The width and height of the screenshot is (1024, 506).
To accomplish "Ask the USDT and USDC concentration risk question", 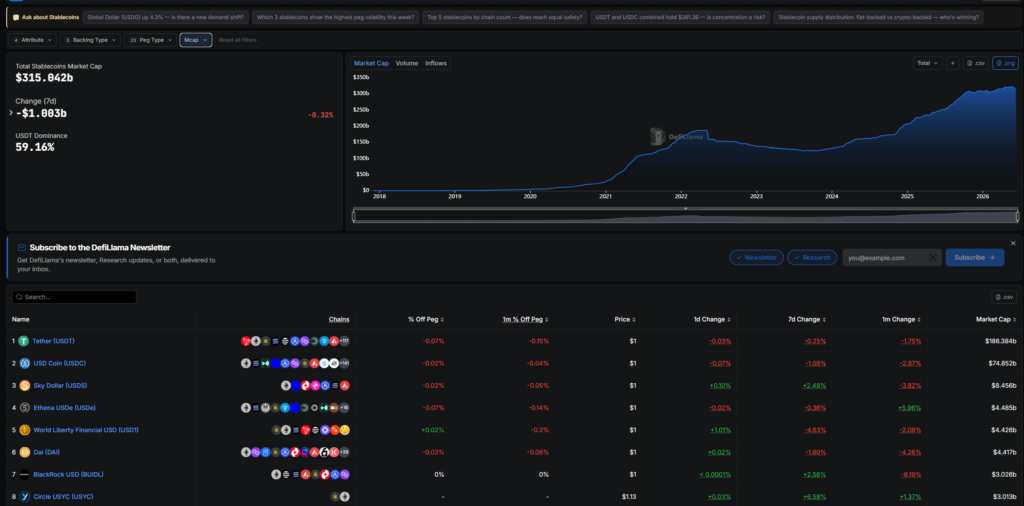I will [680, 18].
